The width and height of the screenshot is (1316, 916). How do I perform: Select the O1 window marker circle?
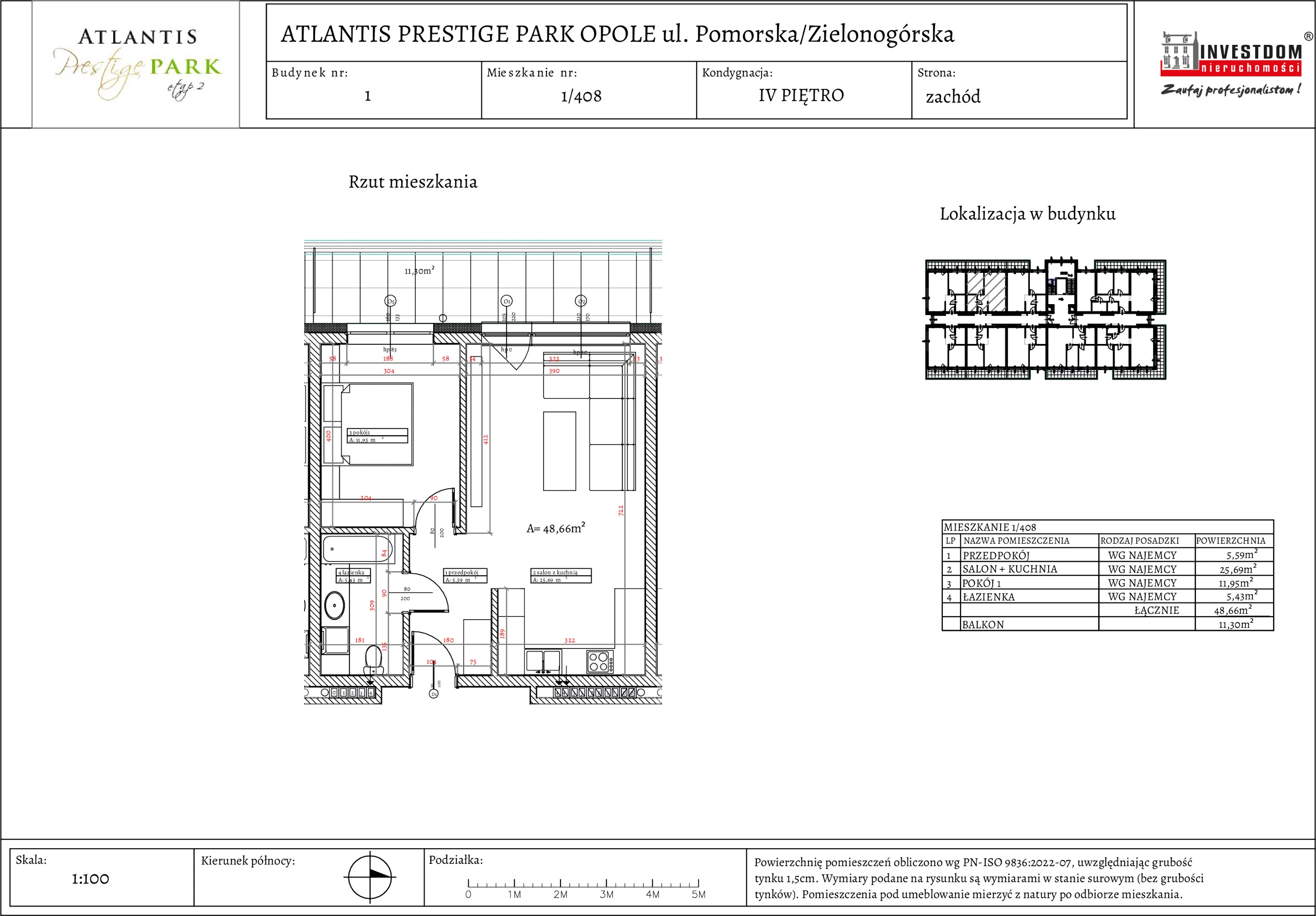click(507, 301)
